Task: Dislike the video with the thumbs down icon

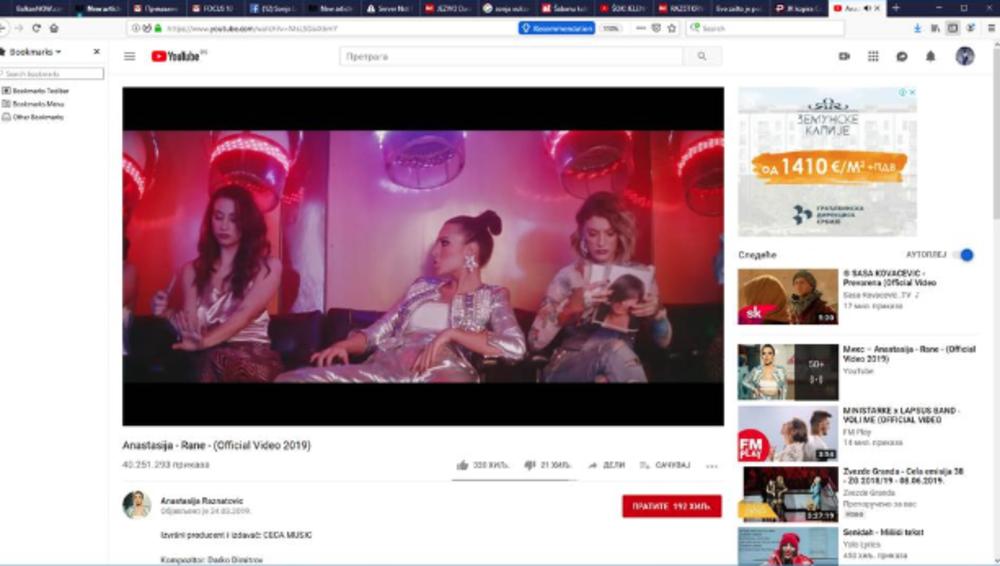Action: click(x=530, y=465)
